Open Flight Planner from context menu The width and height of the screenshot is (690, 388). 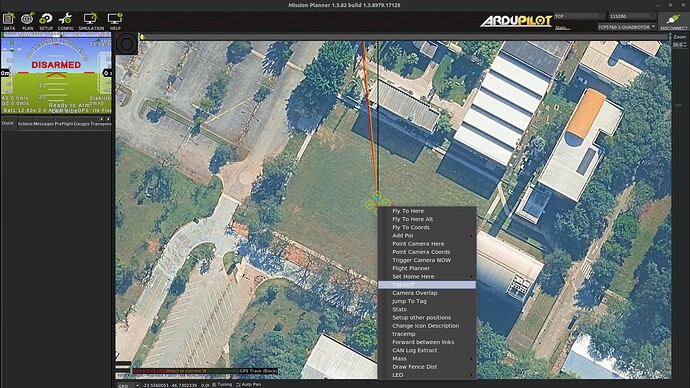pyautogui.click(x=427, y=268)
